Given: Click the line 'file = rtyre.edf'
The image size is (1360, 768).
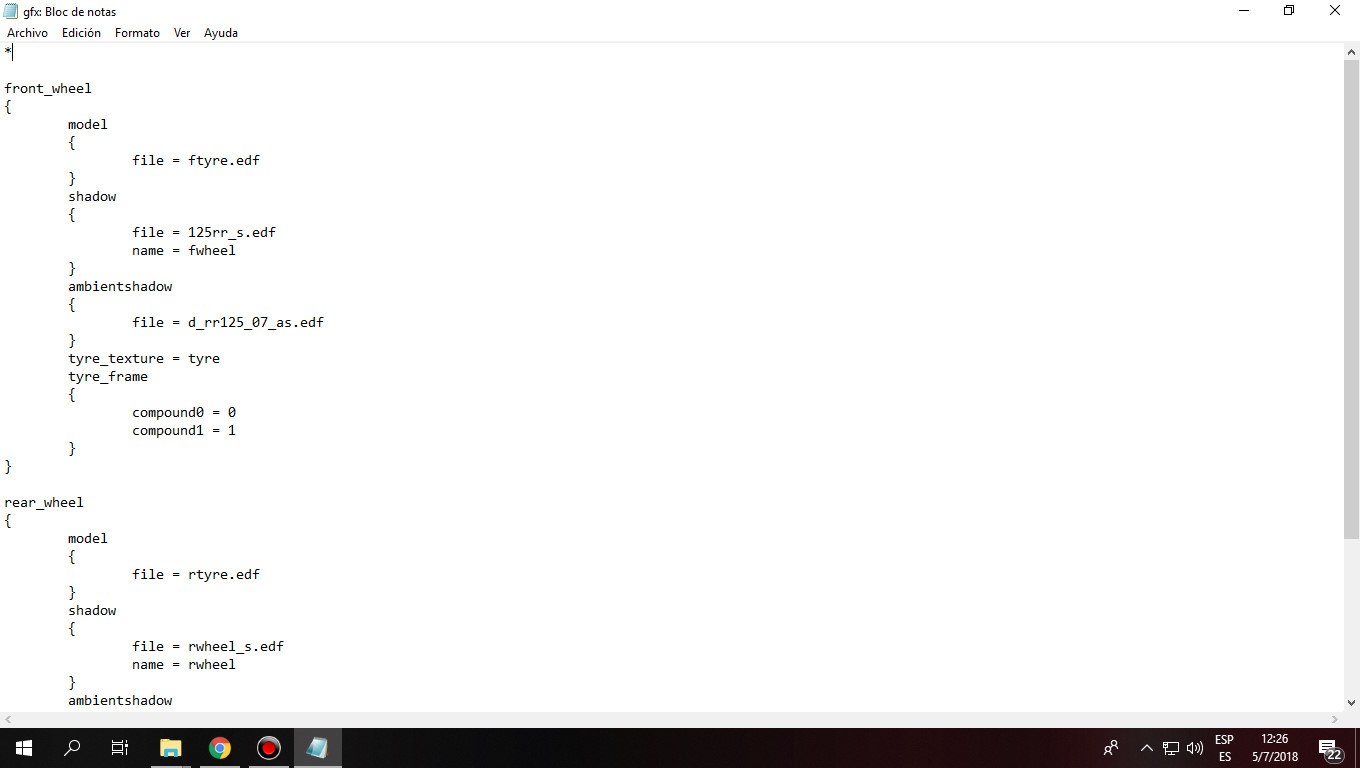Looking at the screenshot, I should tap(196, 574).
